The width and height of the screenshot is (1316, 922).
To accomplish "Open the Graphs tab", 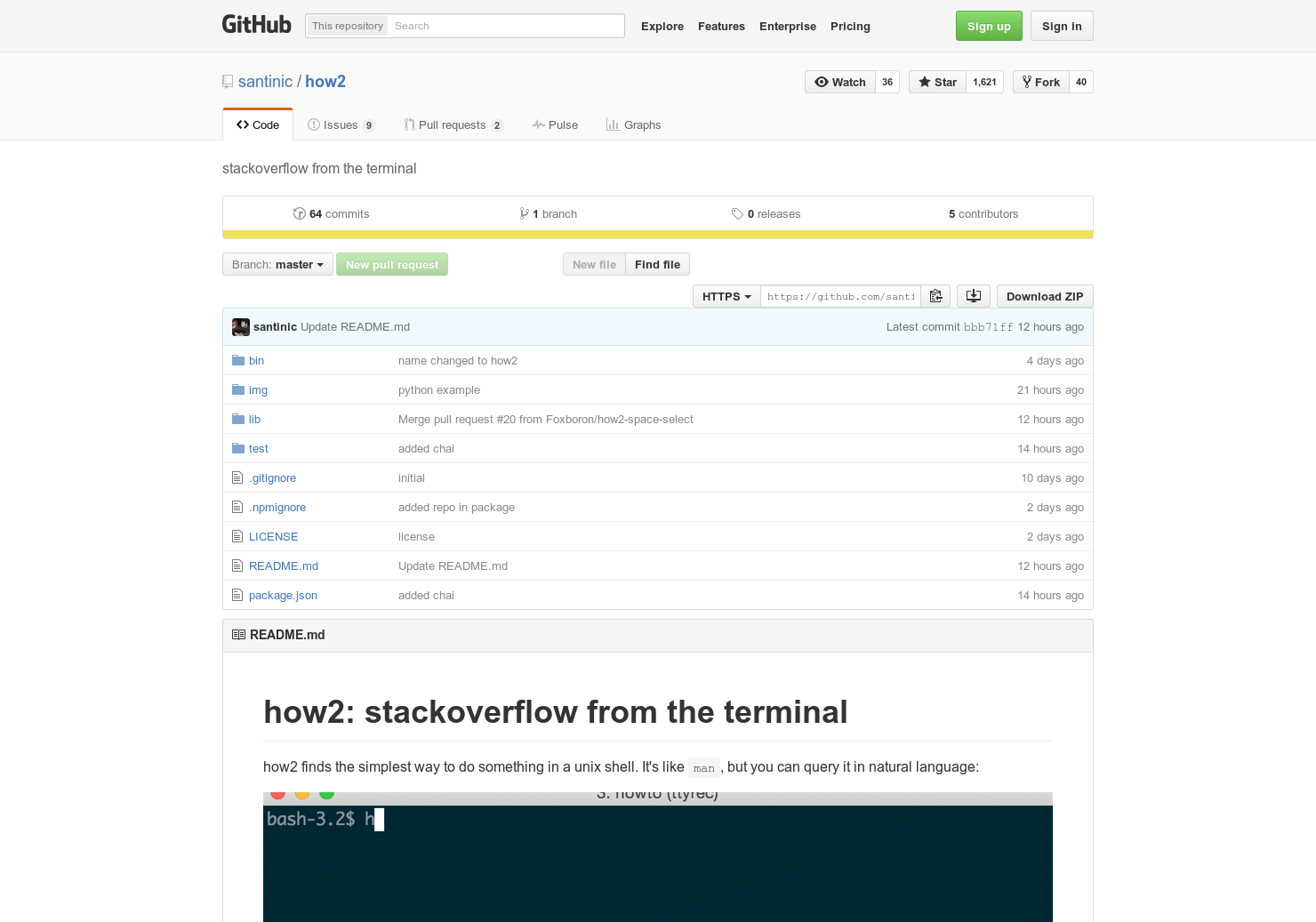I will (634, 124).
